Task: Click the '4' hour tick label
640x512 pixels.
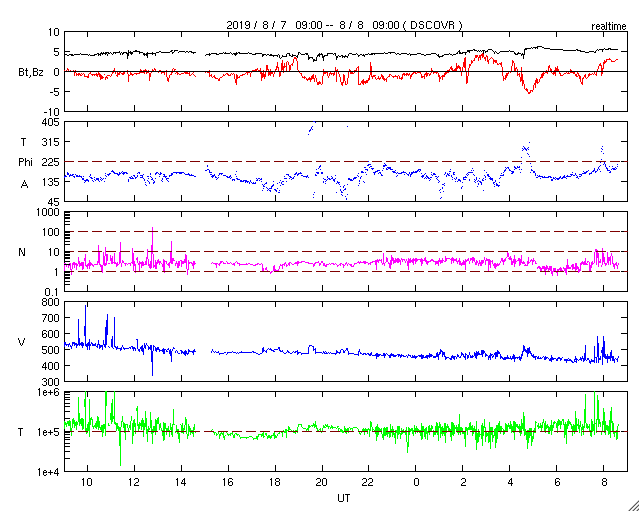Action: (510, 483)
